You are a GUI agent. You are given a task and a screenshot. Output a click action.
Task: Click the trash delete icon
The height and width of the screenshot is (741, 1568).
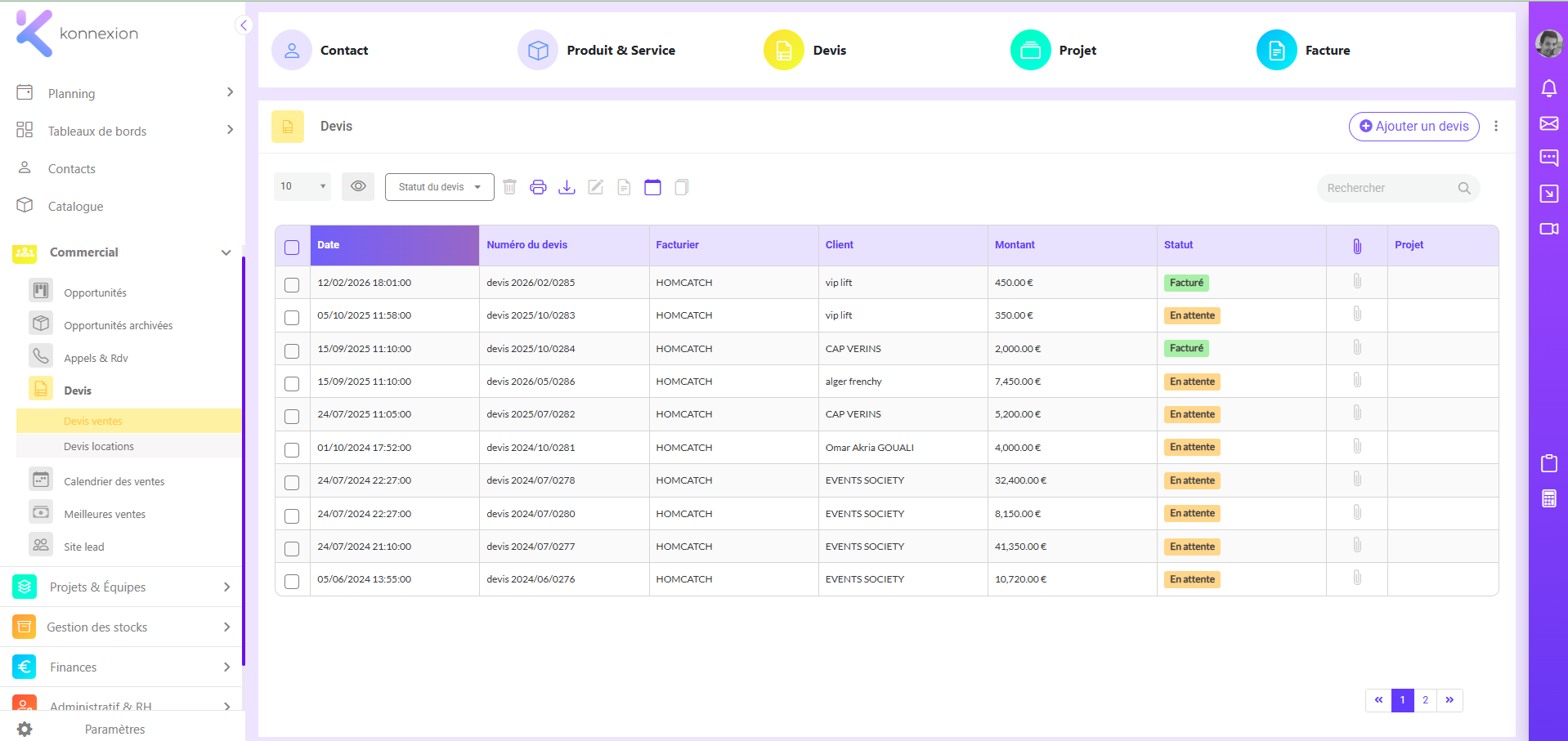tap(509, 187)
